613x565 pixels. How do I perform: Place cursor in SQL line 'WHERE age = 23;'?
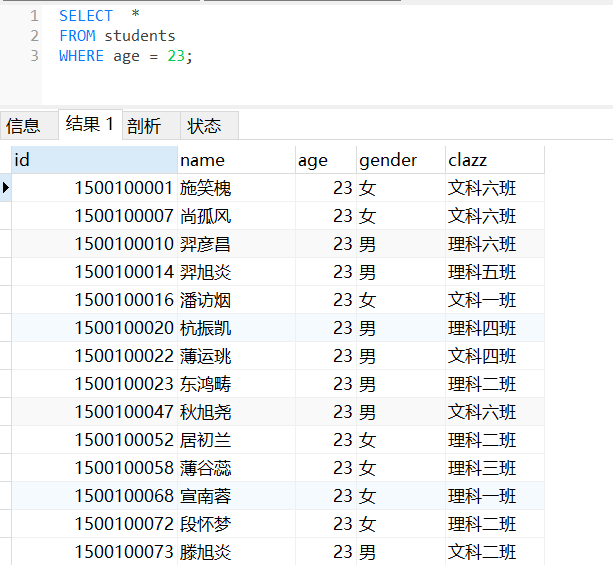coord(125,56)
